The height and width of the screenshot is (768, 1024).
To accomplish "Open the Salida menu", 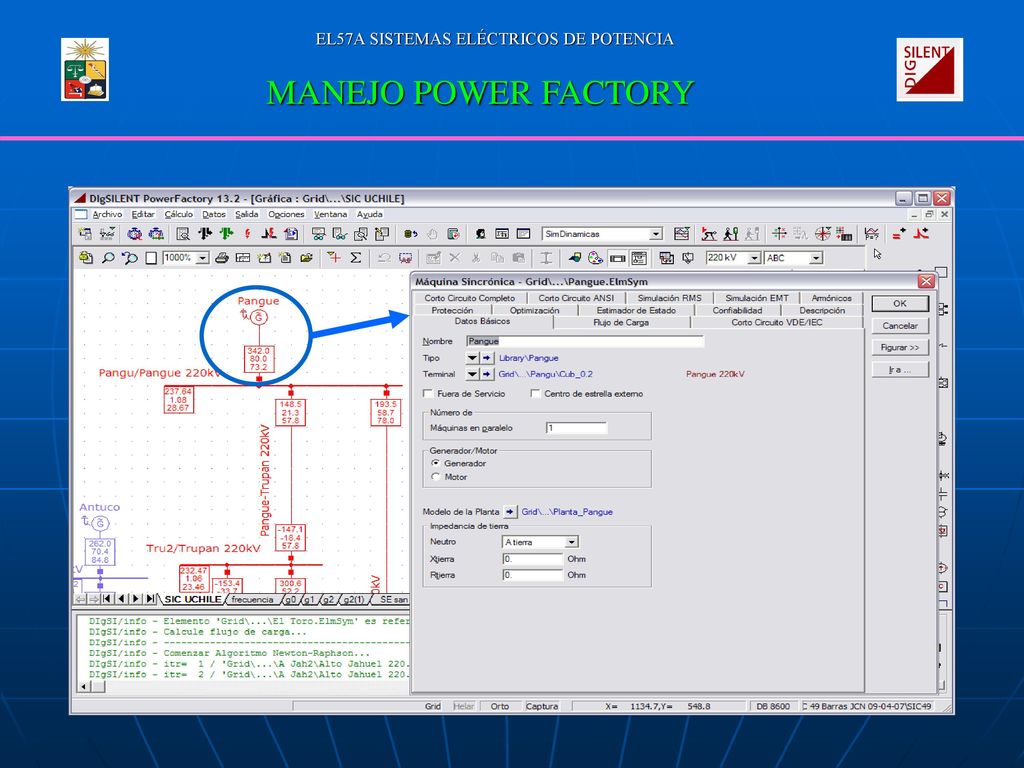I will tap(247, 214).
